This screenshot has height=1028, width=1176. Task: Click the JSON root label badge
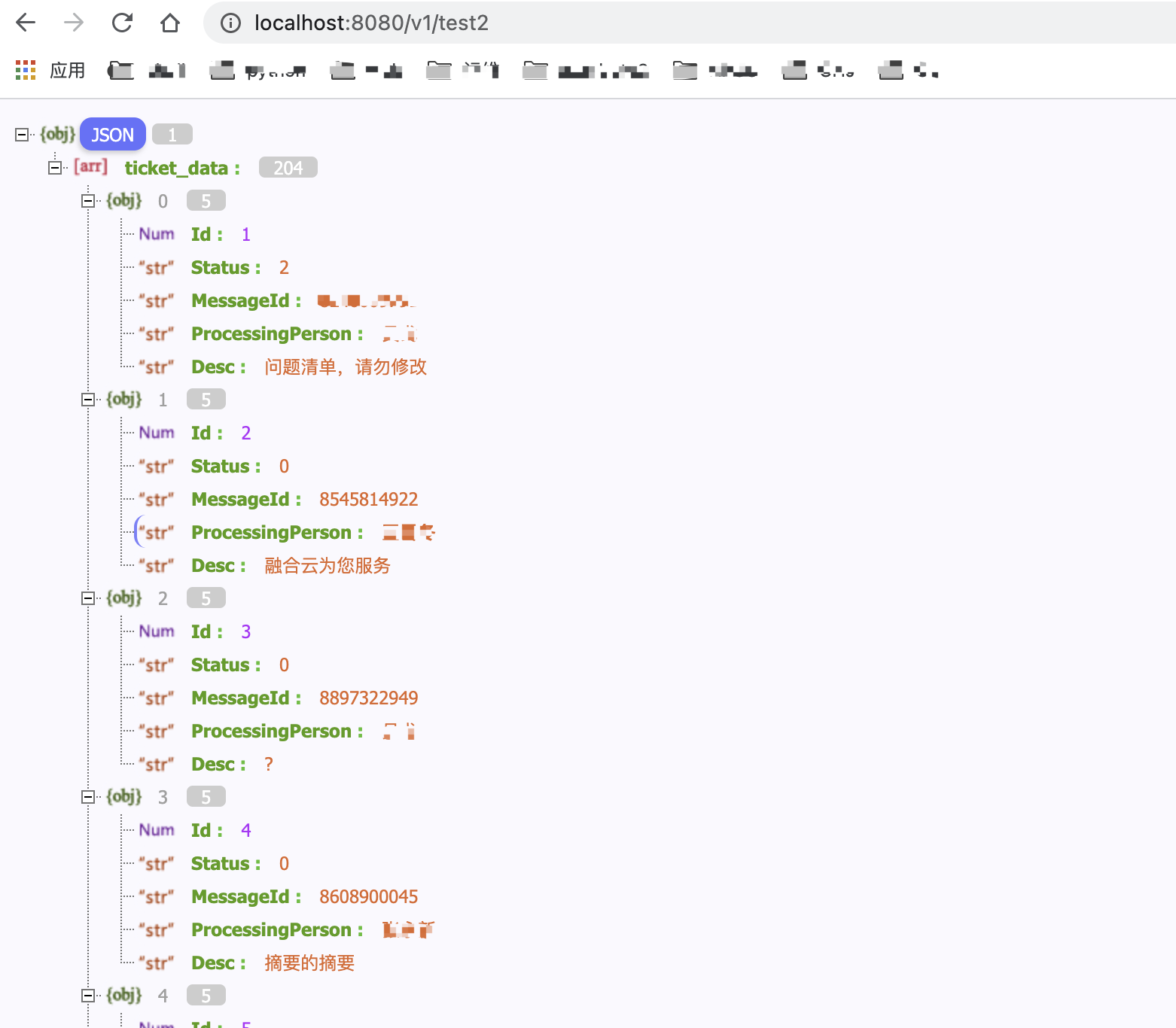pyautogui.click(x=112, y=134)
